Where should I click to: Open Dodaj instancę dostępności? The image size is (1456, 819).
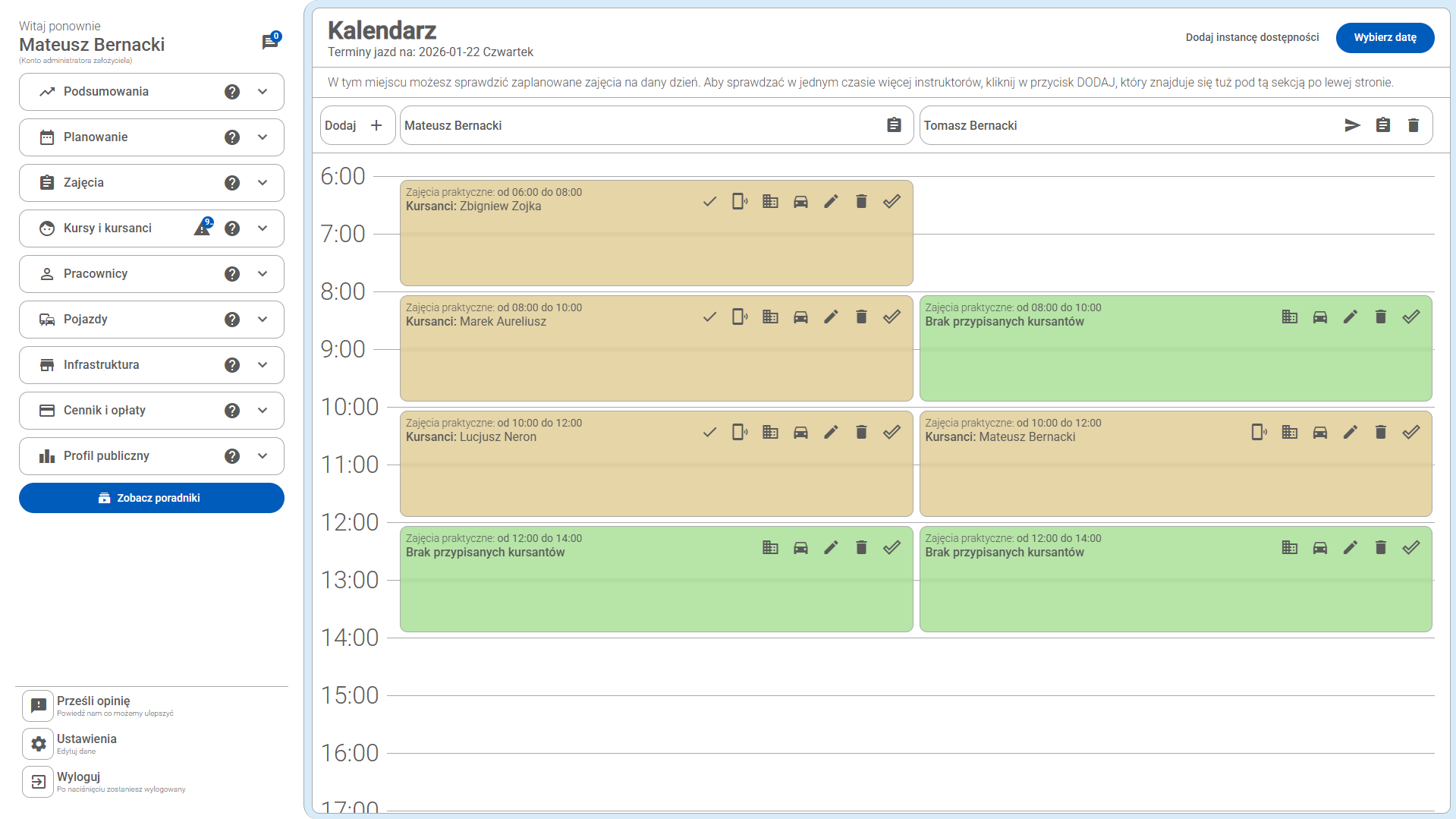coord(1251,37)
